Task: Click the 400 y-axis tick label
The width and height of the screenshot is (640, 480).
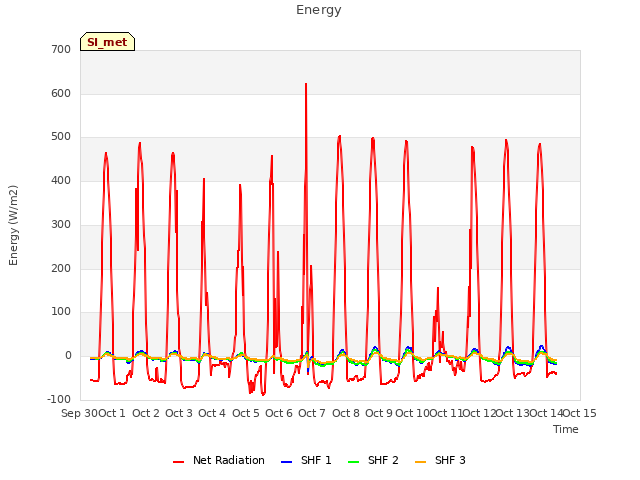Action: [61, 180]
